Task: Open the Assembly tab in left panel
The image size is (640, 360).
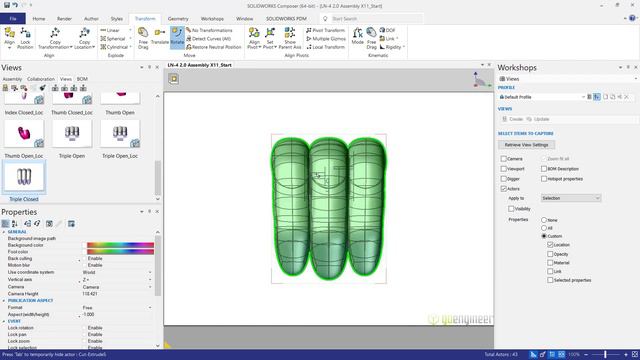Action: 12,79
